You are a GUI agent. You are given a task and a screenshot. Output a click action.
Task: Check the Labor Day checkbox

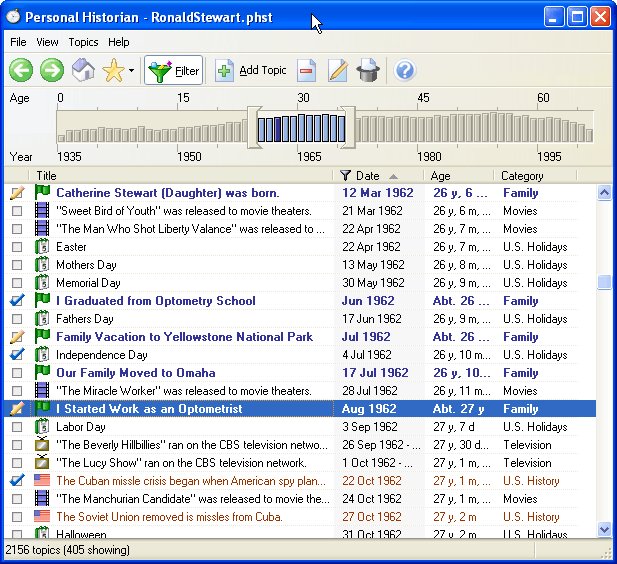pyautogui.click(x=17, y=427)
